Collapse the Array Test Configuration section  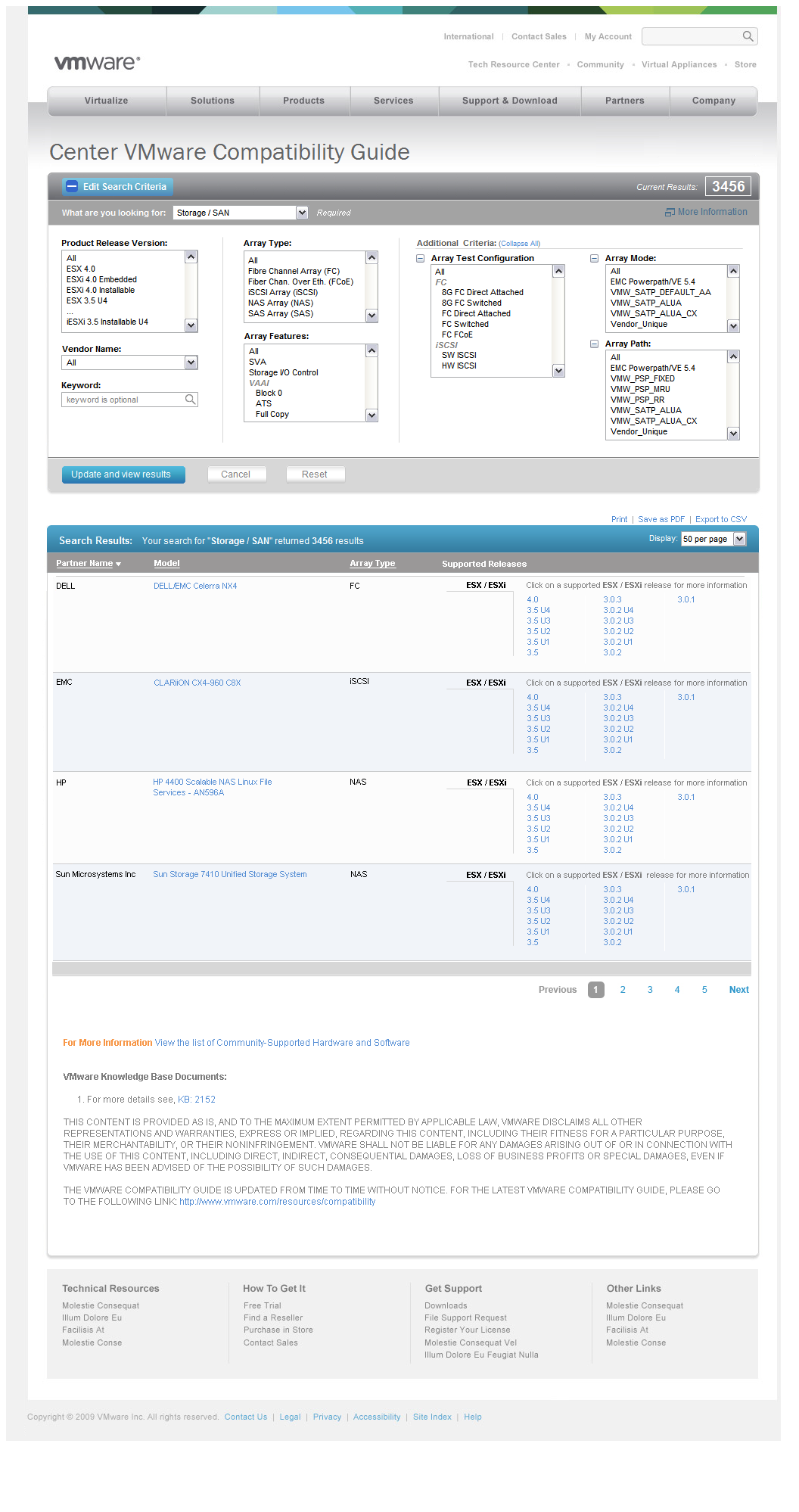(x=421, y=259)
